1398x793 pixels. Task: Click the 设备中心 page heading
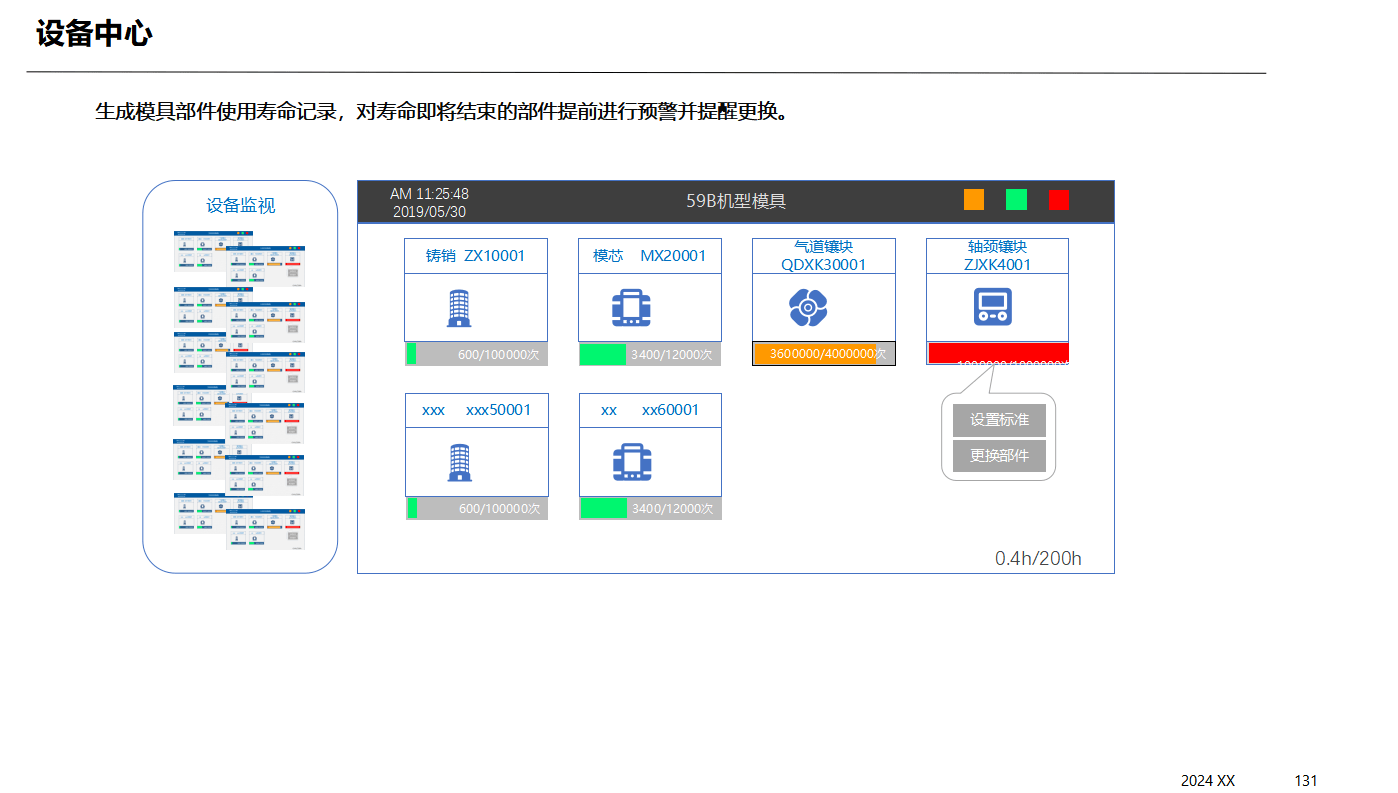tap(94, 34)
